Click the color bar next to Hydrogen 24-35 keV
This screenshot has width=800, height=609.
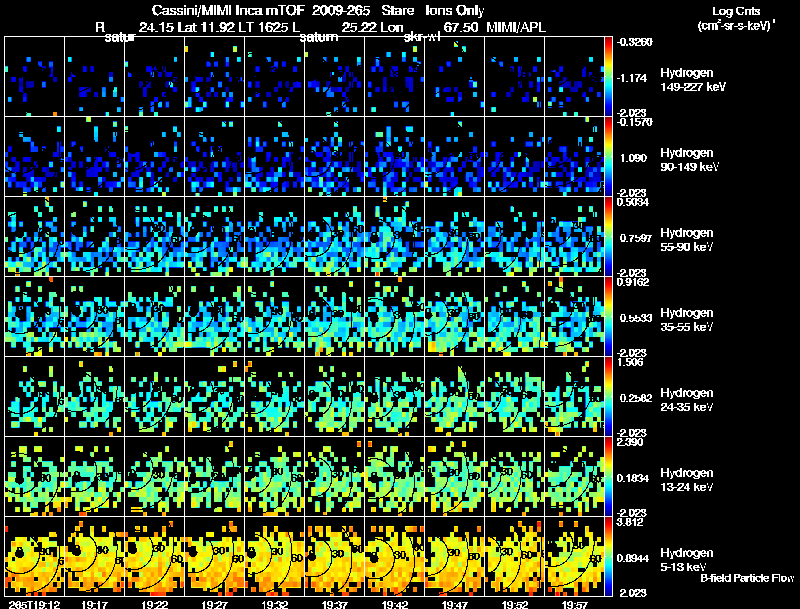[x=608, y=396]
